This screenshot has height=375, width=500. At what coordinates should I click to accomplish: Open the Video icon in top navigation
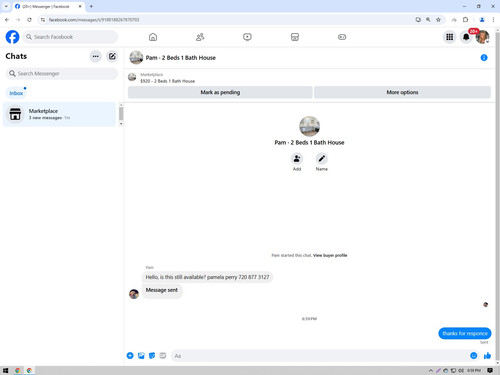[x=247, y=37]
